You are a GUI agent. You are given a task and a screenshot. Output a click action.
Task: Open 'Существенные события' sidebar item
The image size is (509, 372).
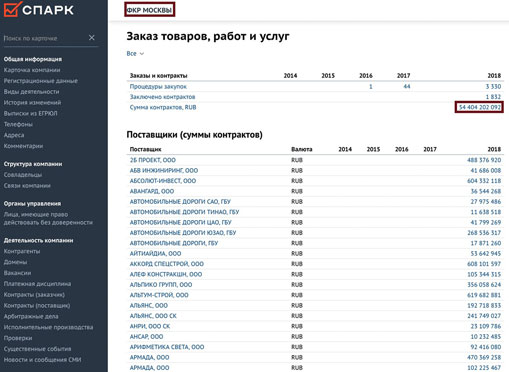(x=37, y=349)
